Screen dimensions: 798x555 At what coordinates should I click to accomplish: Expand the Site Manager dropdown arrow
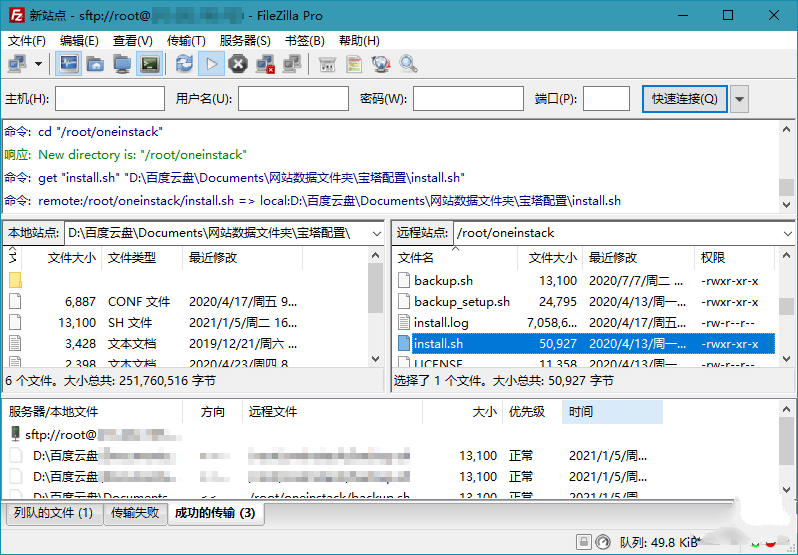(39, 64)
